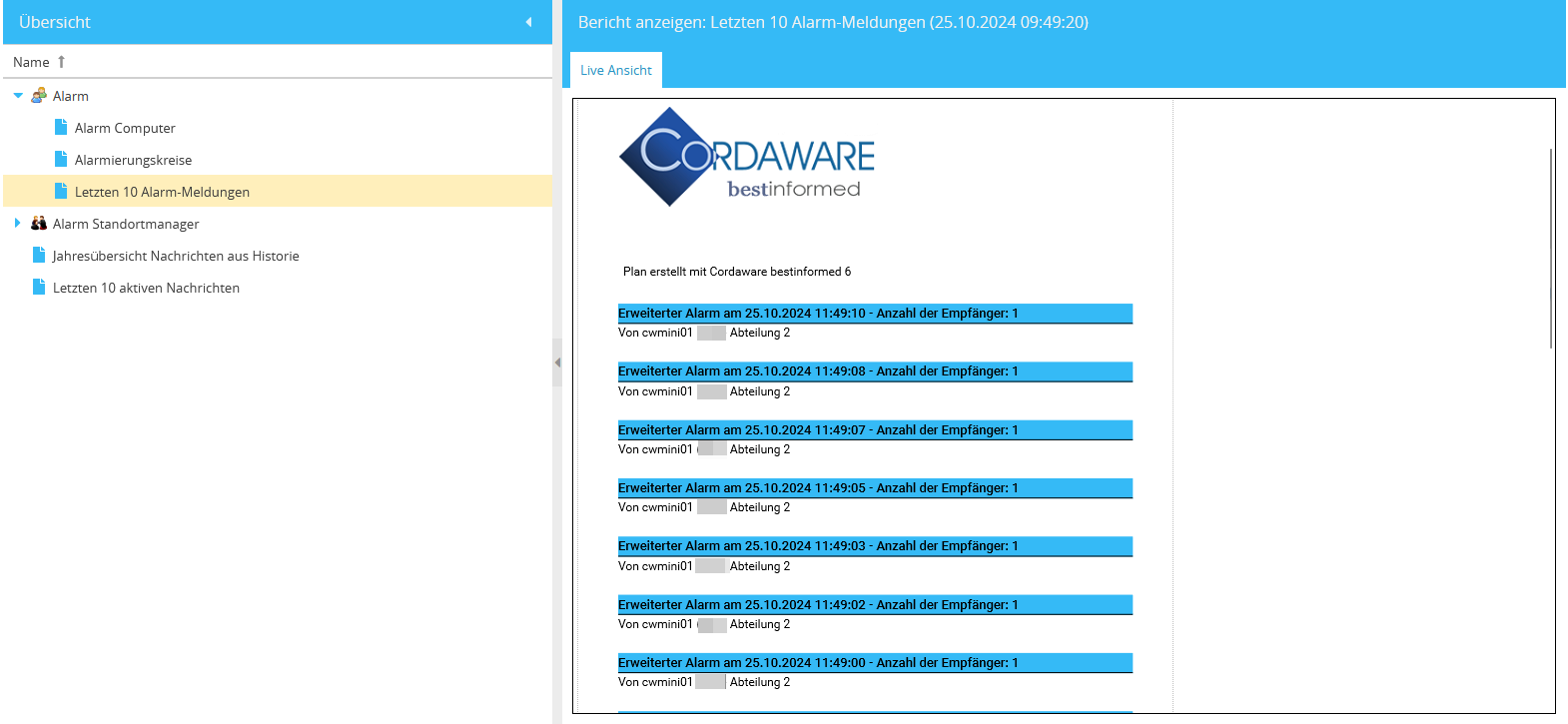
Task: Open the Alarm Computer report
Action: pos(125,128)
